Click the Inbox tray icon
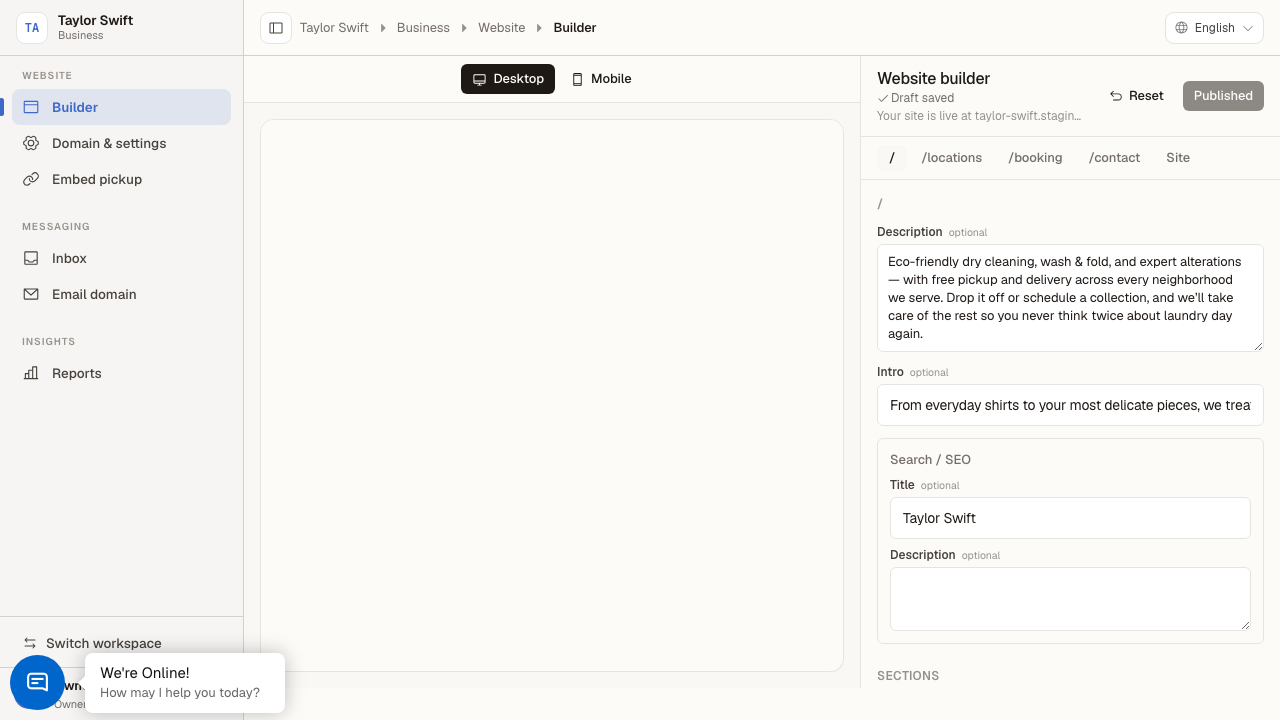Image resolution: width=1280 pixels, height=720 pixels. [x=31, y=258]
